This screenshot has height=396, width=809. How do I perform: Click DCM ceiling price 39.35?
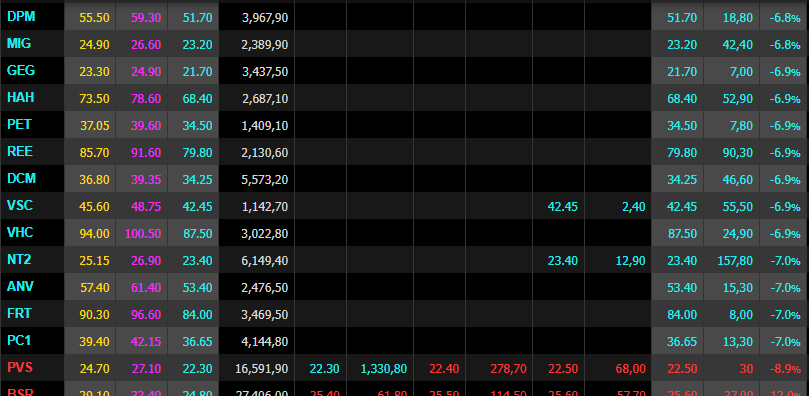point(146,180)
